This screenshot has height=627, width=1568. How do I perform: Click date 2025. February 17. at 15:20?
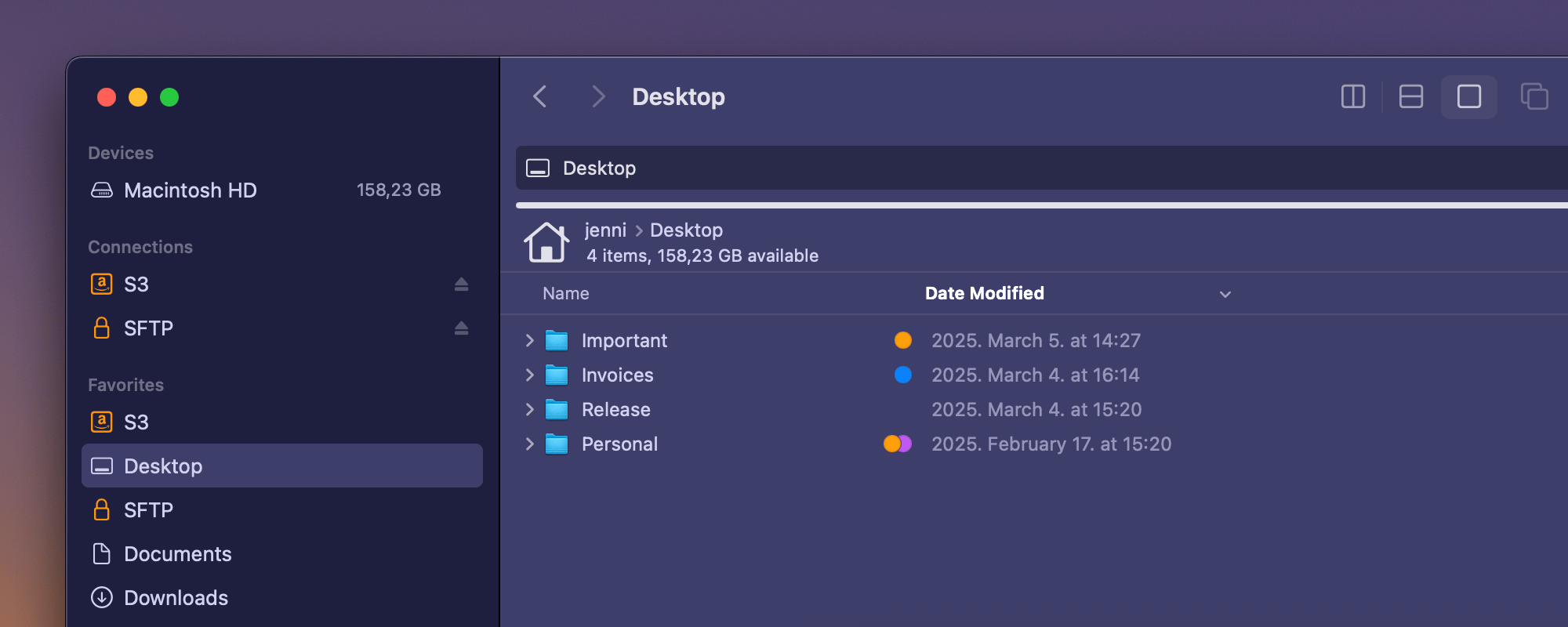[1051, 444]
